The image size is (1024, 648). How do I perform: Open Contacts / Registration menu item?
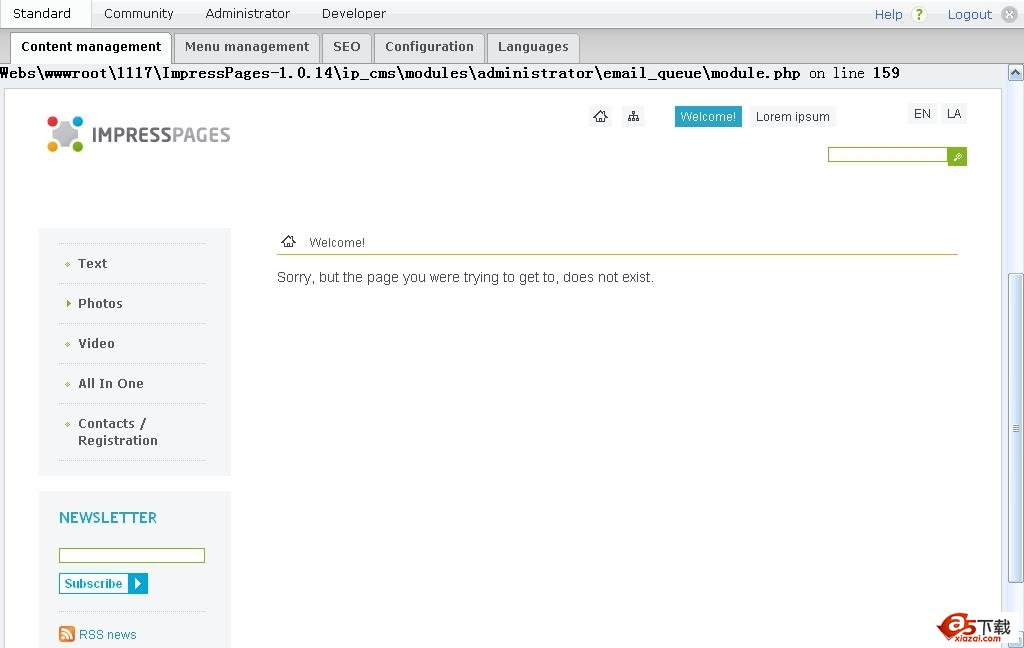118,432
